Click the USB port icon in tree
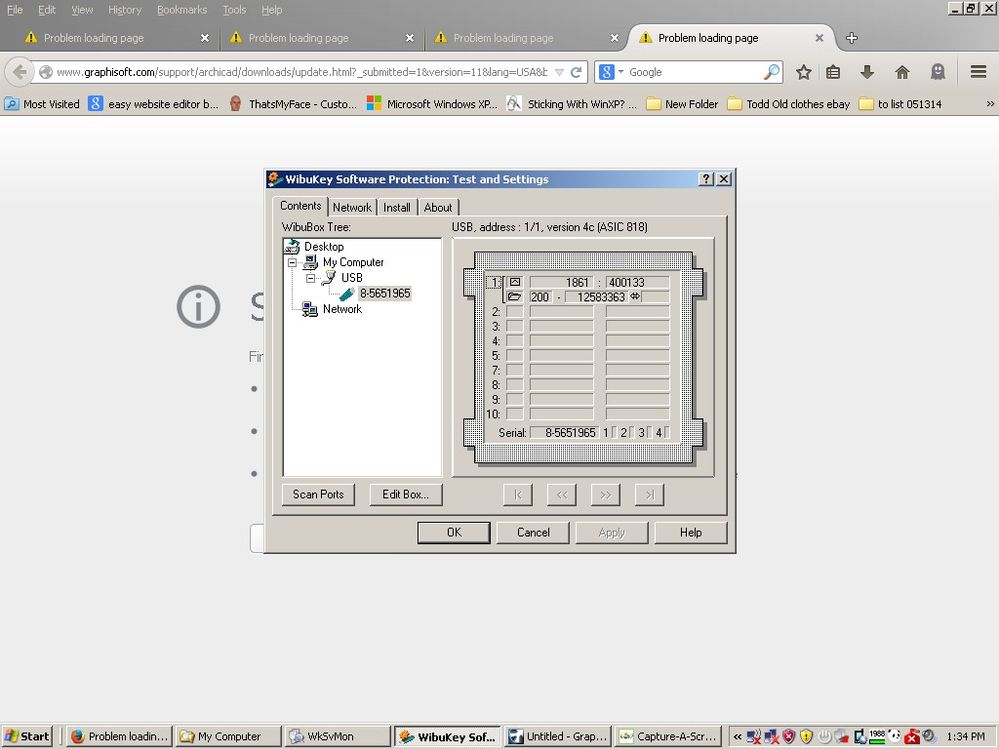This screenshot has height=749, width=999. point(329,278)
